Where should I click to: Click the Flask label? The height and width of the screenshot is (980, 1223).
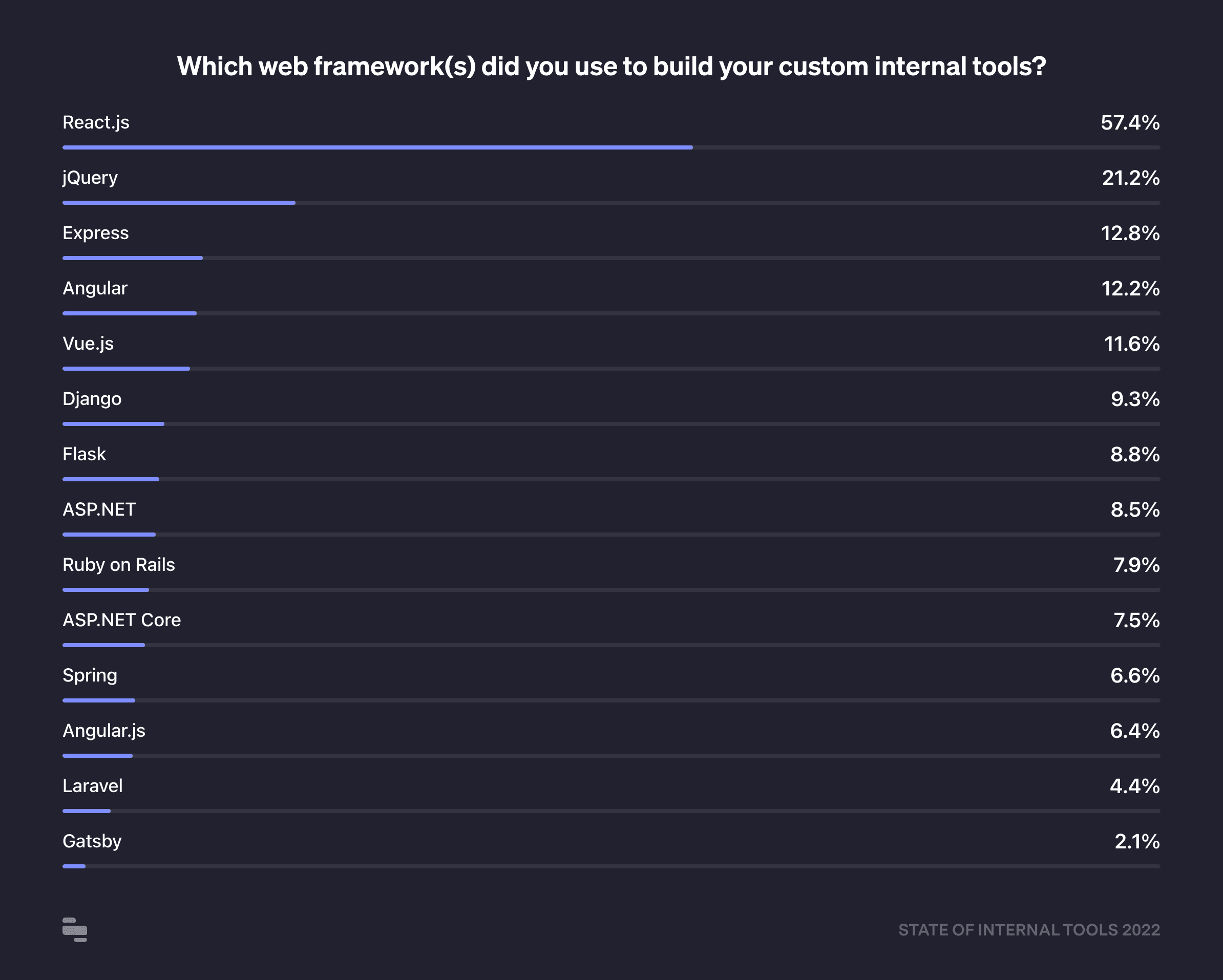[x=84, y=454]
